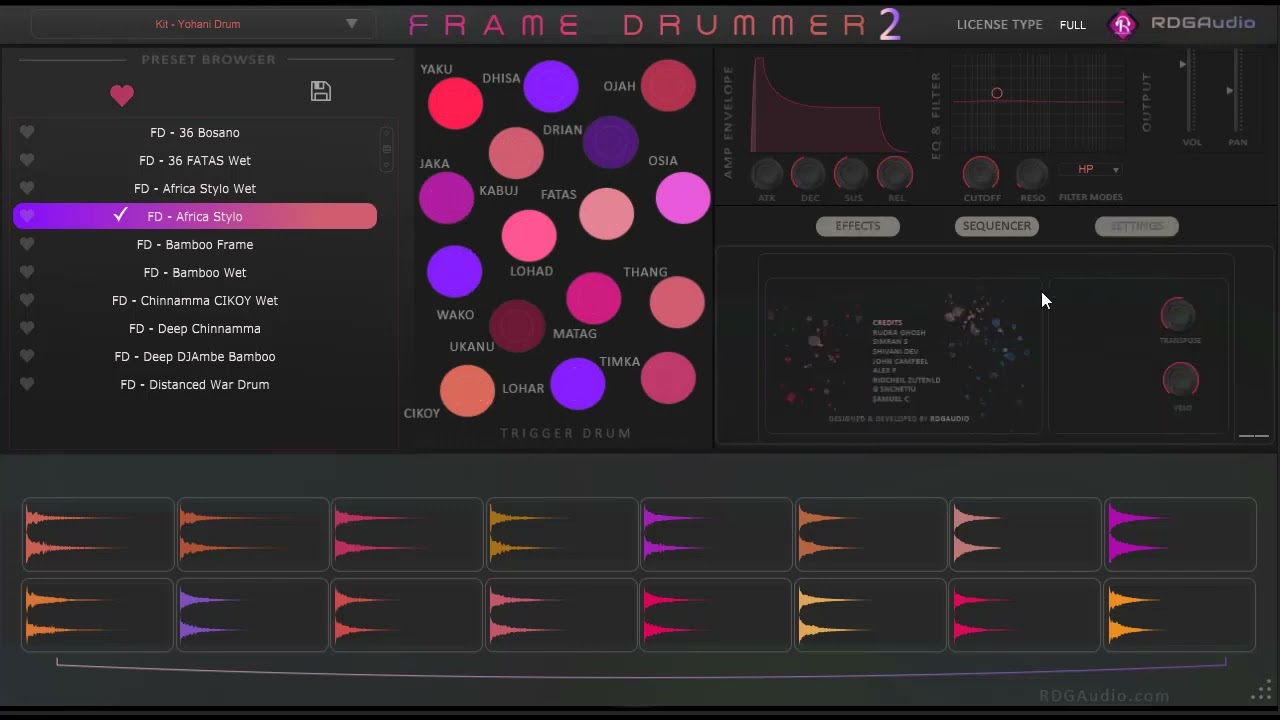Viewport: 1280px width, 720px height.
Task: Click the PAN output slider
Action: [x=1238, y=91]
